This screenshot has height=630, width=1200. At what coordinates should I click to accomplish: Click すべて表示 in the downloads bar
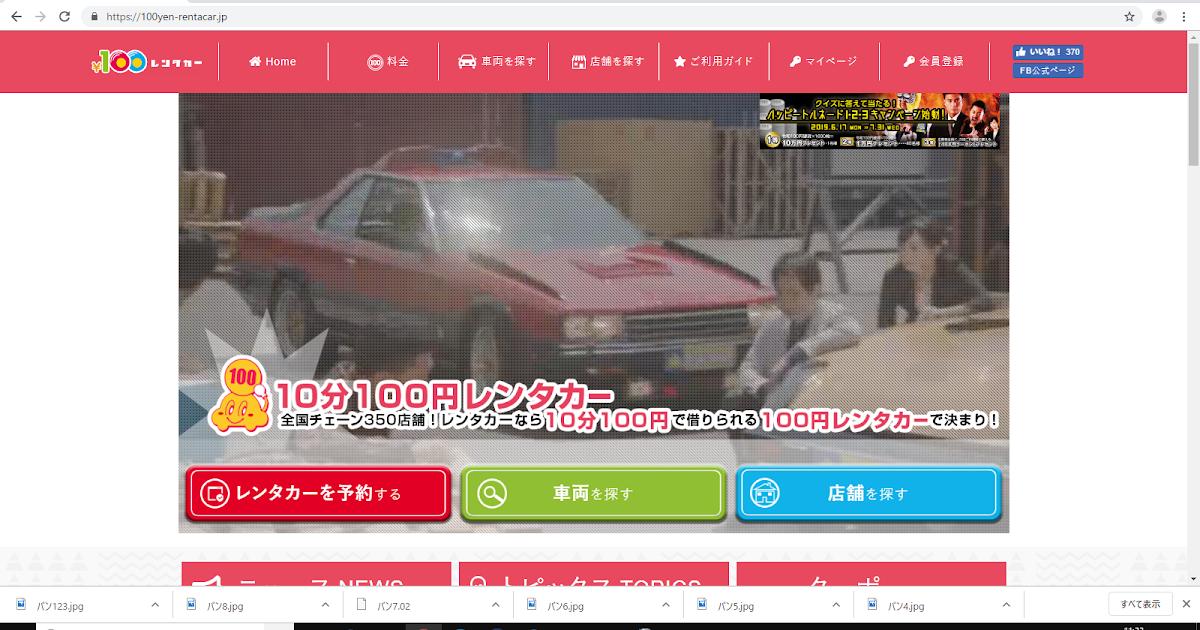coord(1140,605)
